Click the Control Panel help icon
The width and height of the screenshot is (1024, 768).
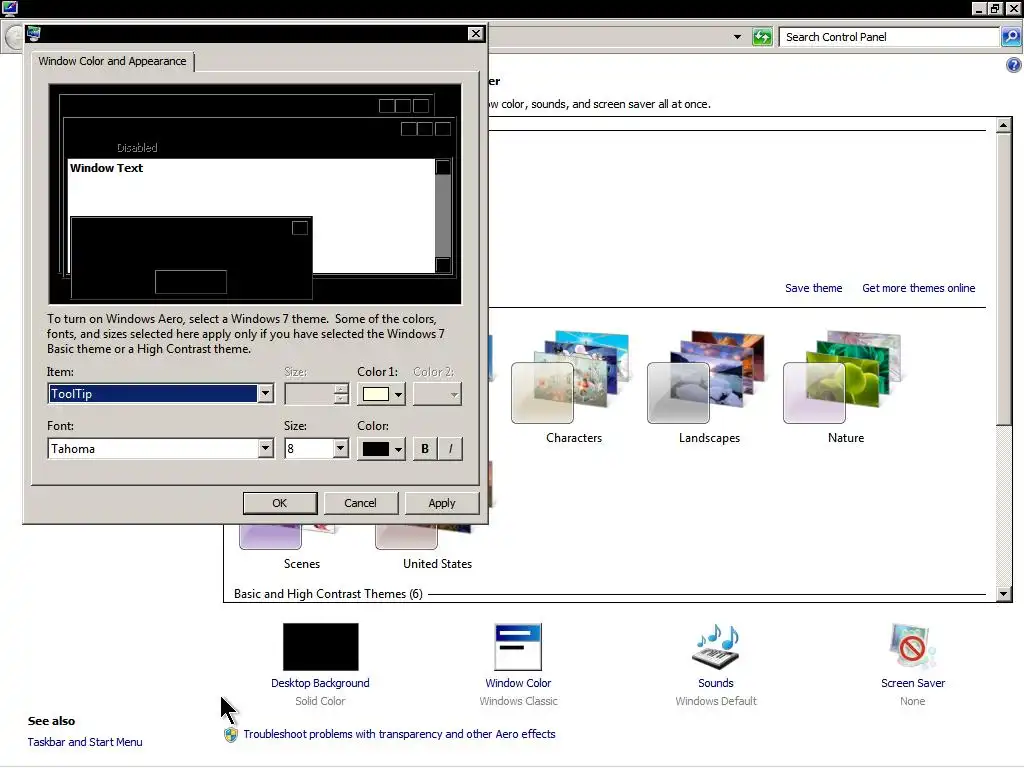[1014, 65]
